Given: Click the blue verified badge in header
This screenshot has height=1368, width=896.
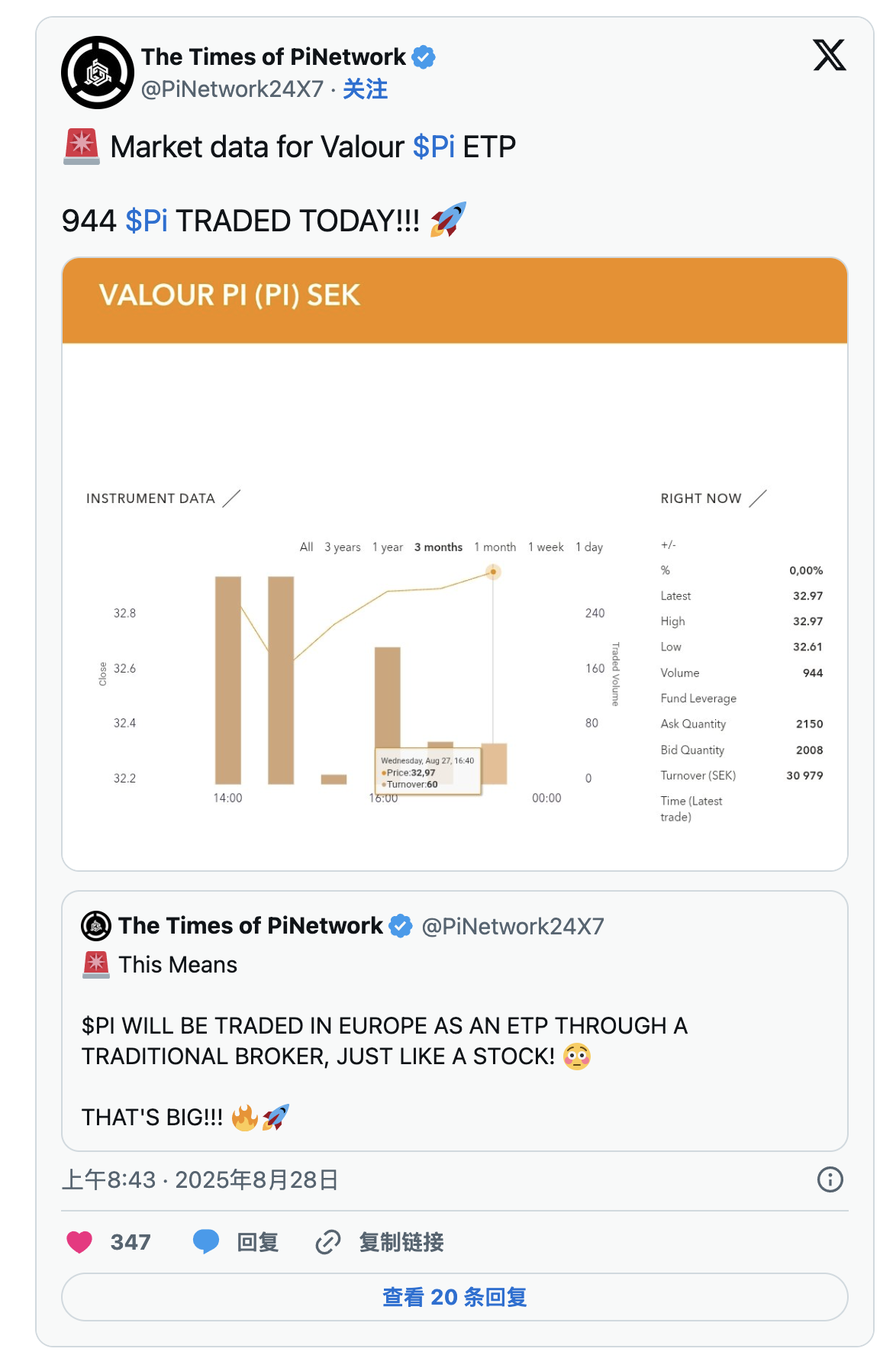Looking at the screenshot, I should point(424,57).
